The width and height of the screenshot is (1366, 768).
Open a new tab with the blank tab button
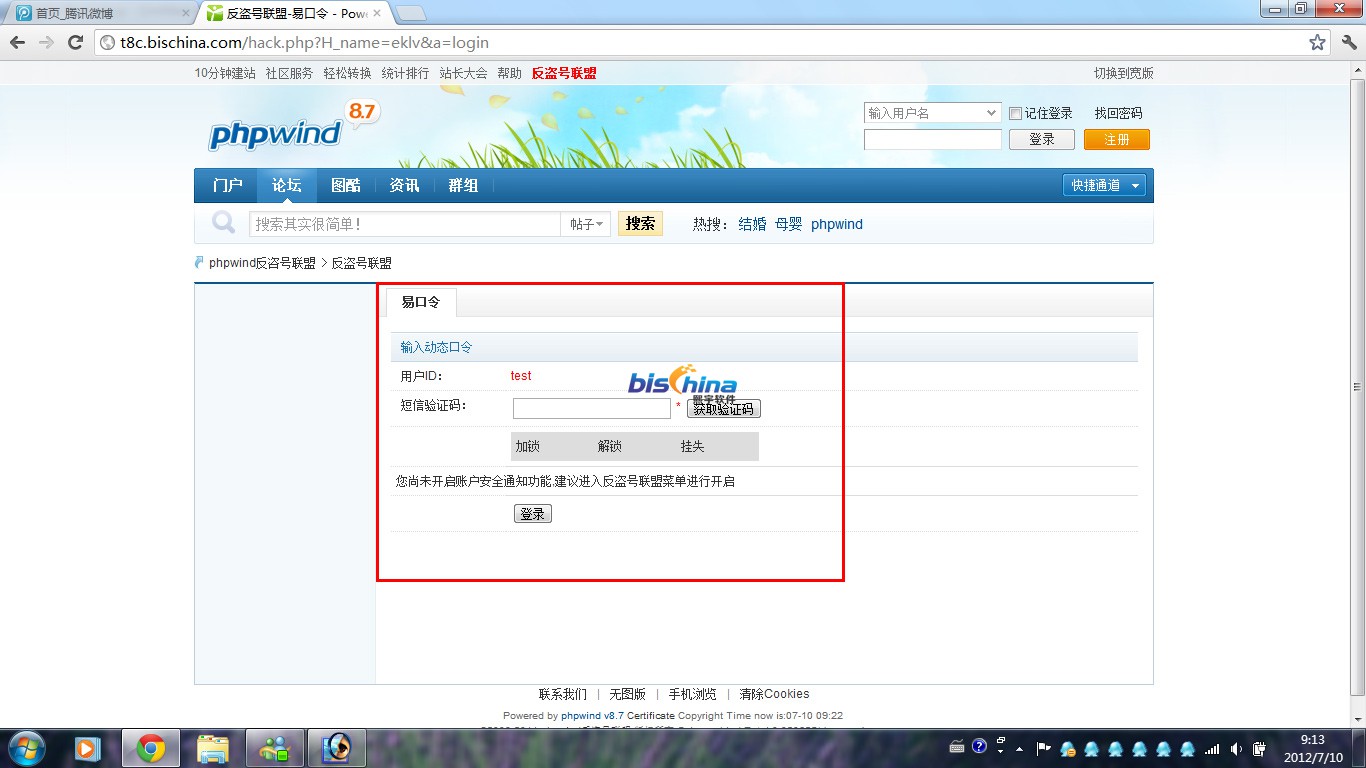pyautogui.click(x=411, y=13)
